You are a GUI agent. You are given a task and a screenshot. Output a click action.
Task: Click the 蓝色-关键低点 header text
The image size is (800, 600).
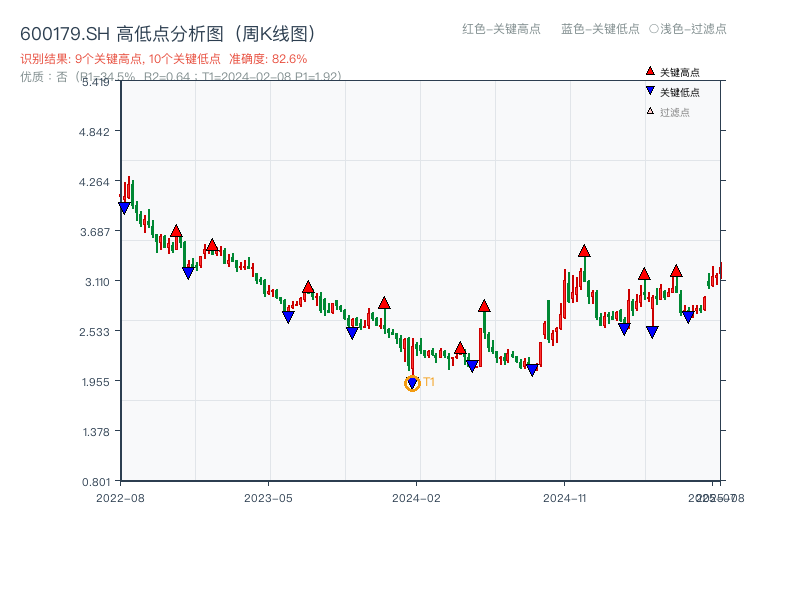pos(600,29)
